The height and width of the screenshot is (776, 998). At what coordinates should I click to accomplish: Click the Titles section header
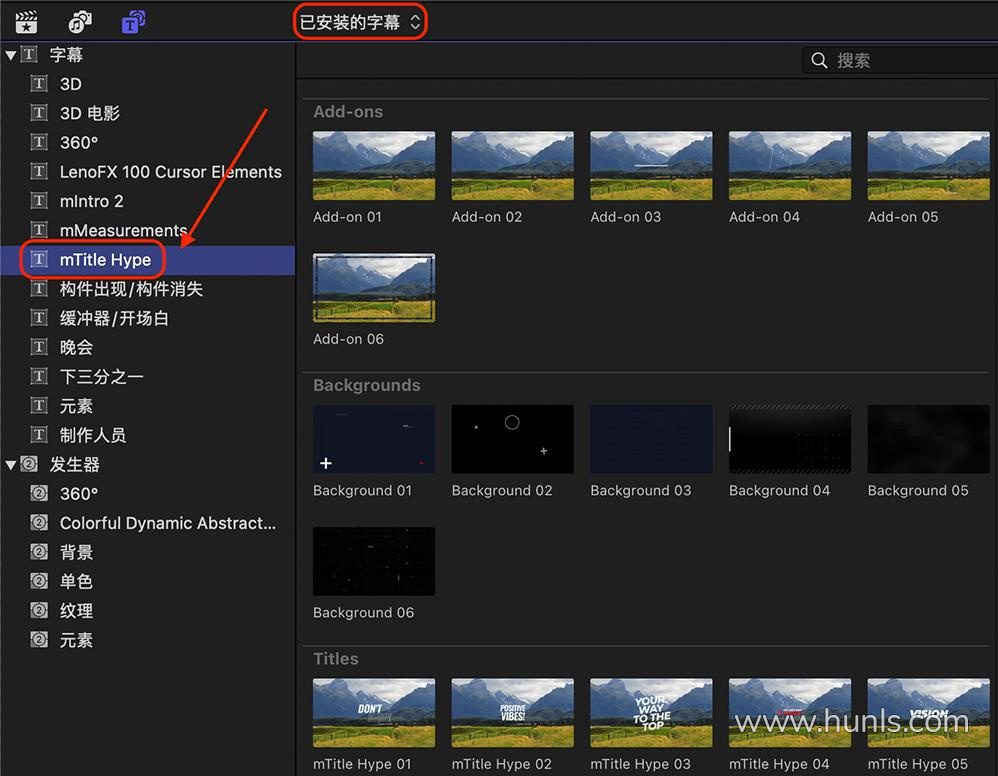[335, 659]
